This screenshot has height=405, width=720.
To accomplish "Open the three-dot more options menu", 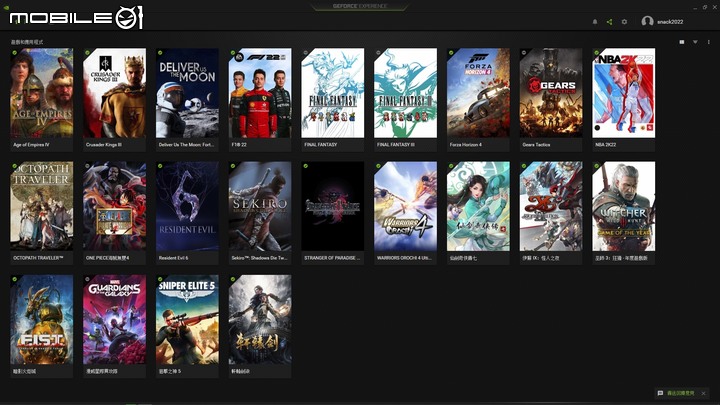I will 709,42.
